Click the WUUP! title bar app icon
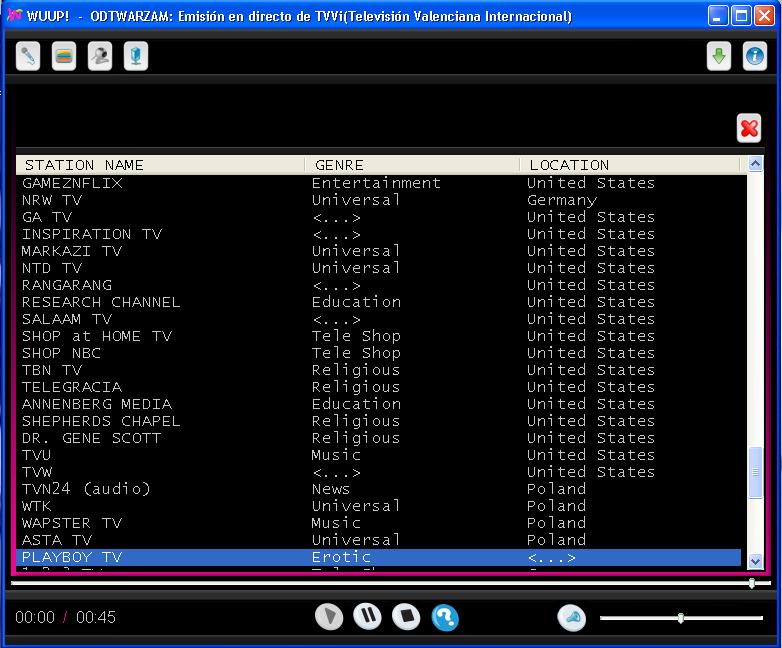The height and width of the screenshot is (648, 782). tap(14, 16)
